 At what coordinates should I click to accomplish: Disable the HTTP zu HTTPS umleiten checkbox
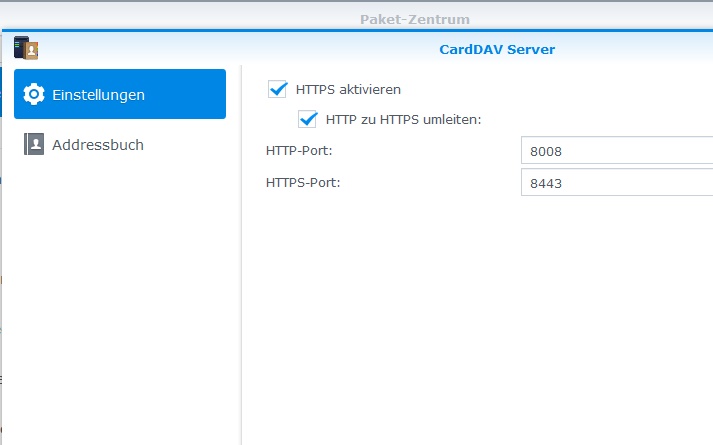coord(307,119)
